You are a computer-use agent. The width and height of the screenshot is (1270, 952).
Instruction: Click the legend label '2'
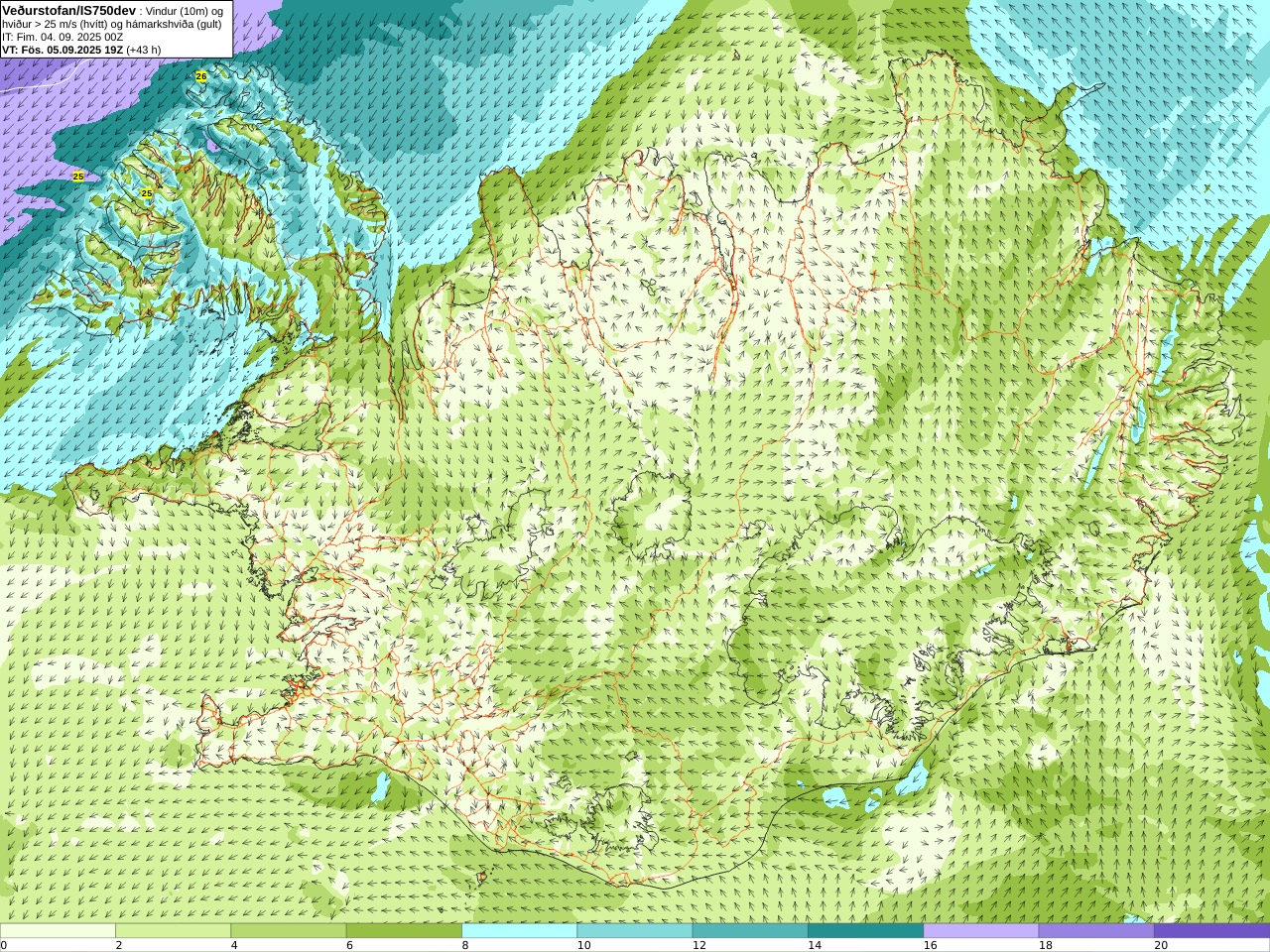click(x=118, y=945)
